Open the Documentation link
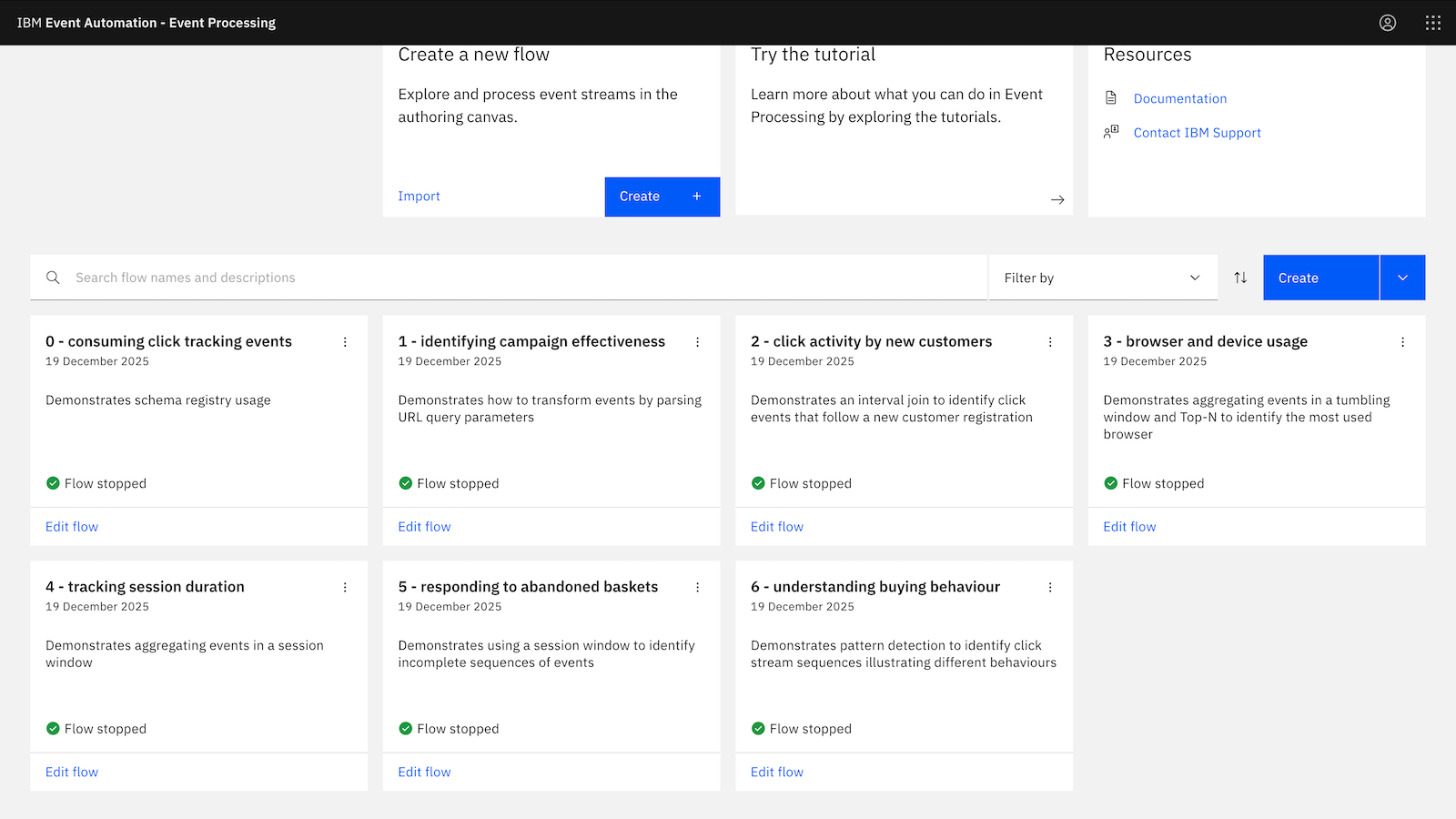Screen dimensions: 1456x819 [1179, 98]
